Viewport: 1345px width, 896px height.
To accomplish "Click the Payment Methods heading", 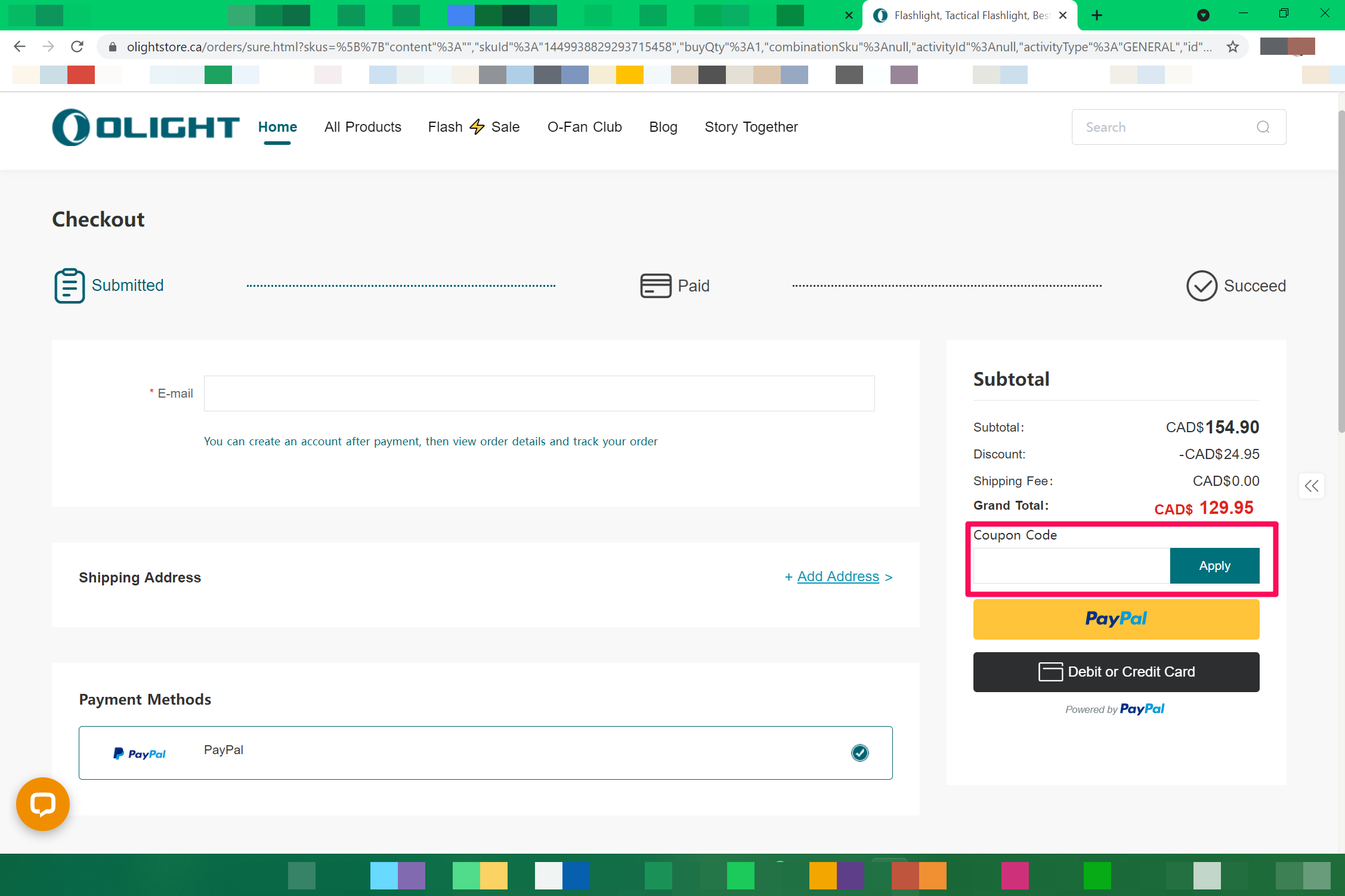I will pos(145,699).
